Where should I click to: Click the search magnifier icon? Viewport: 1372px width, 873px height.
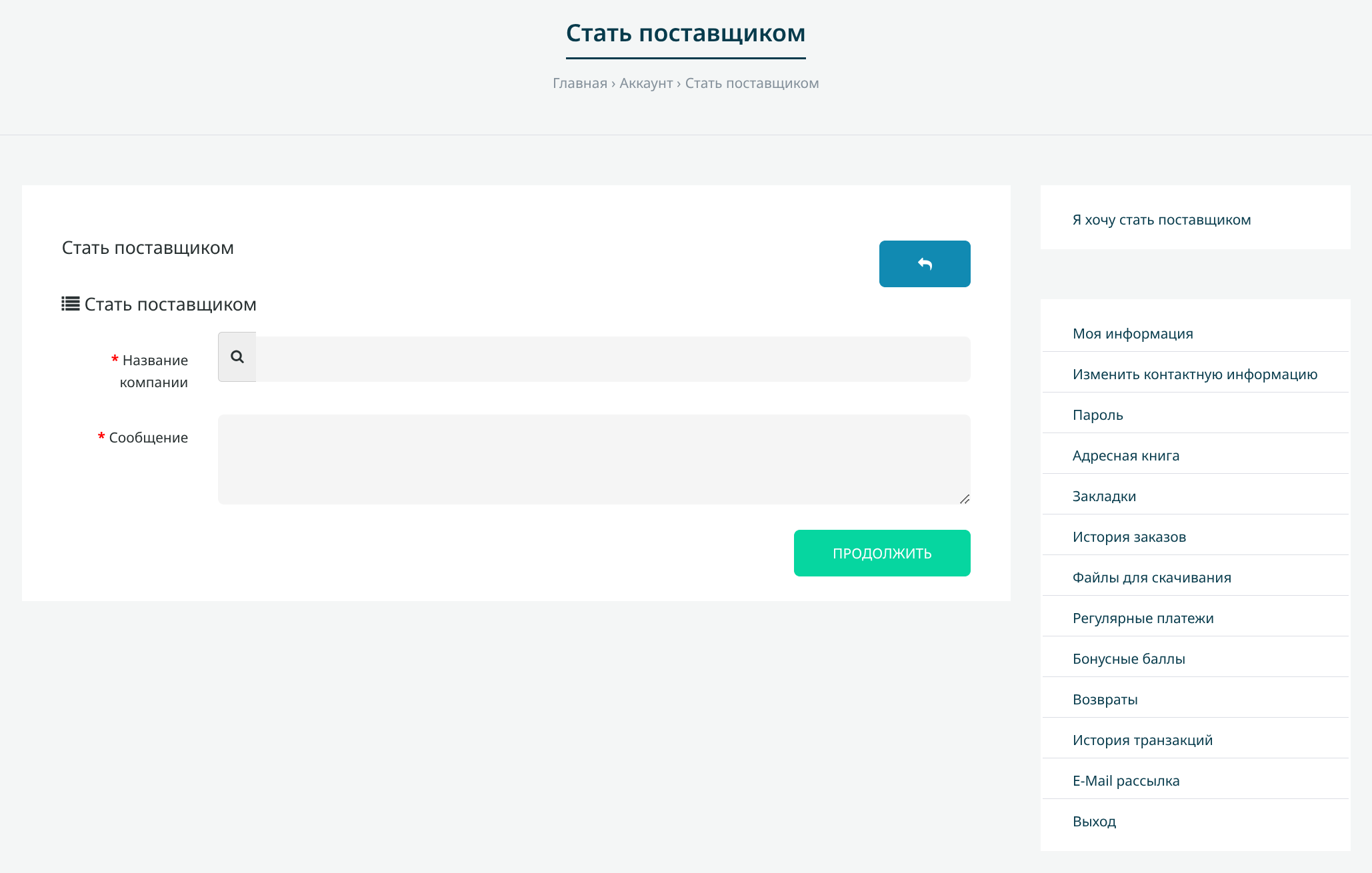coord(237,357)
